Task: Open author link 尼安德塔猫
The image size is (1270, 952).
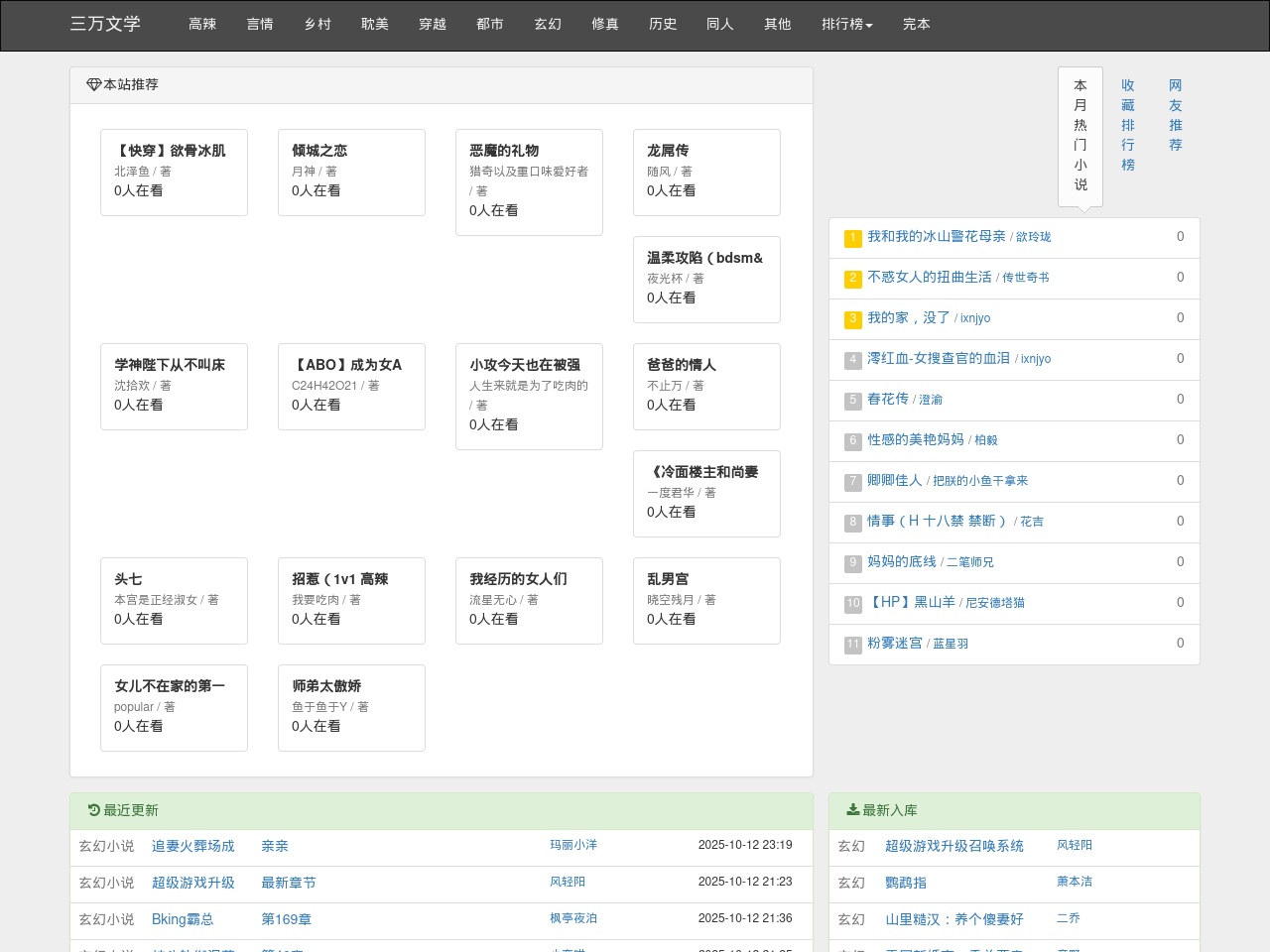Action: click(996, 603)
